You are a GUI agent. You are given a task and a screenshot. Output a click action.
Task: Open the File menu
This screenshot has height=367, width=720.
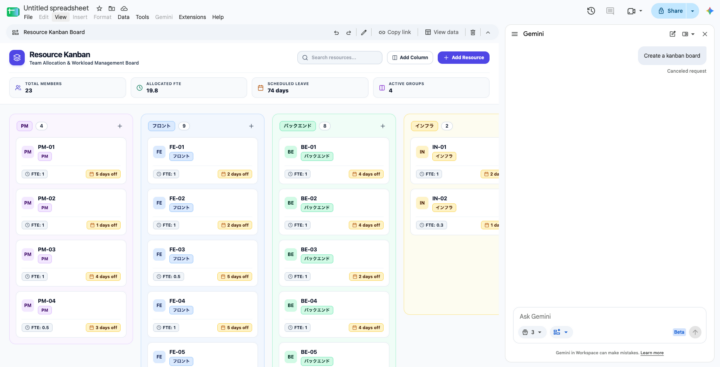28,17
